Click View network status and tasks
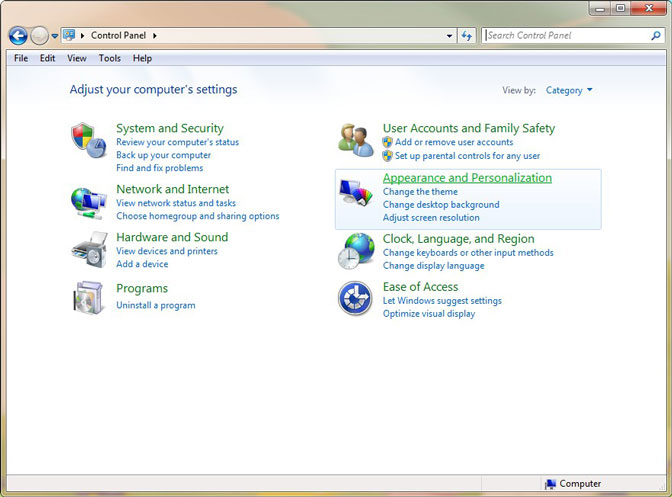 pyautogui.click(x=176, y=203)
